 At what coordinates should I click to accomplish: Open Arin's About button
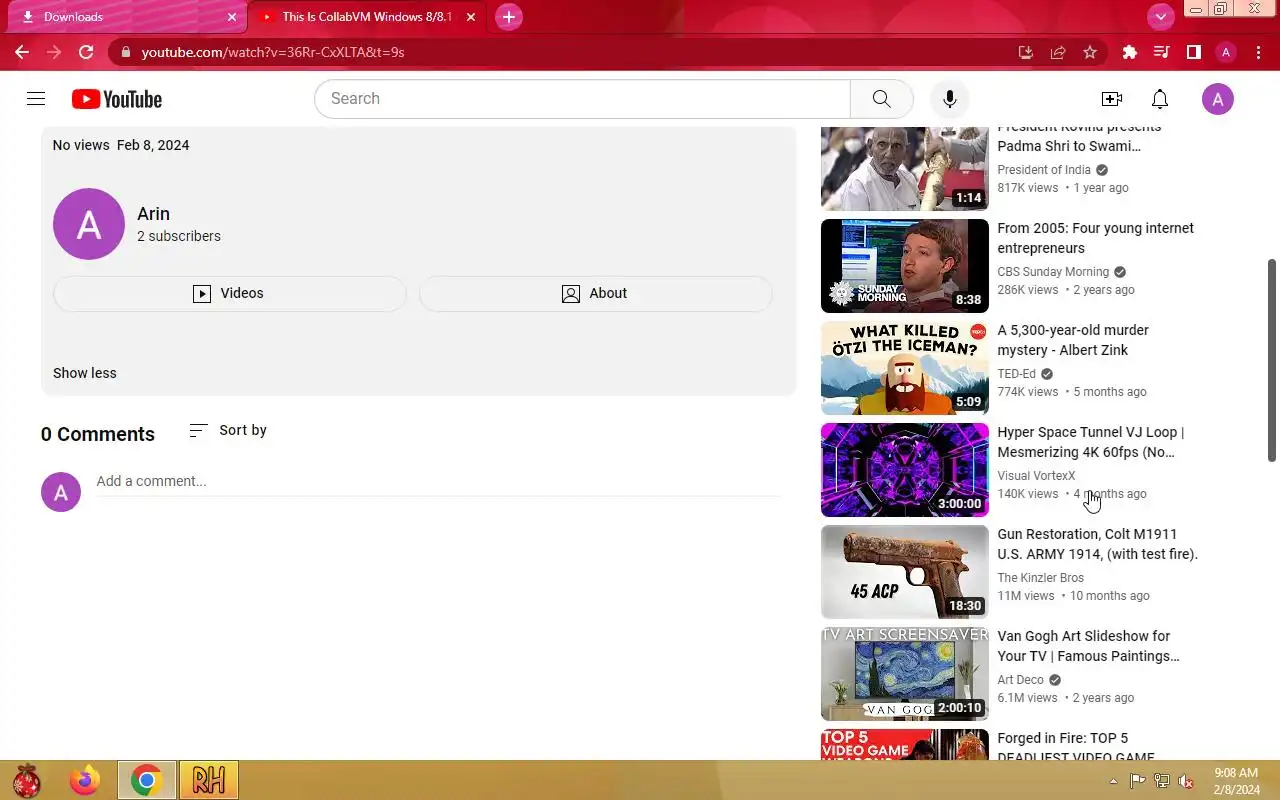(595, 293)
